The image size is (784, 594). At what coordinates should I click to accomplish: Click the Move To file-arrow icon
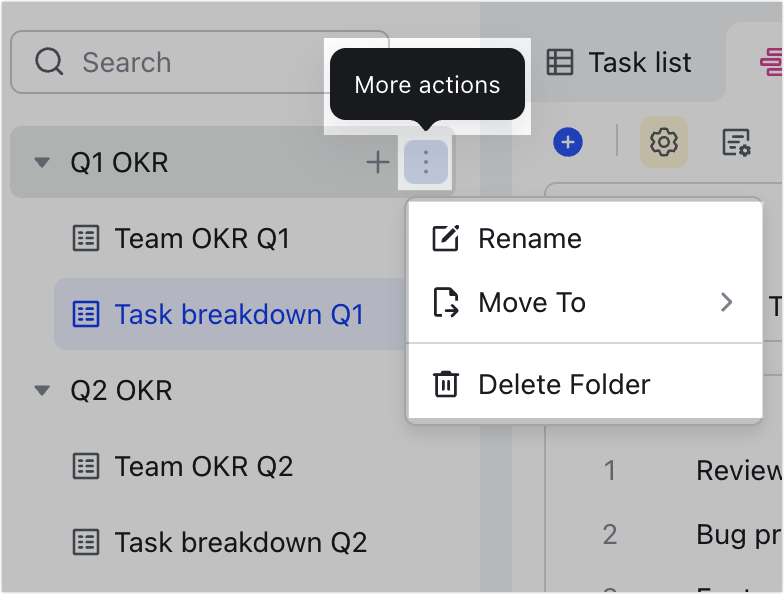pyautogui.click(x=445, y=302)
